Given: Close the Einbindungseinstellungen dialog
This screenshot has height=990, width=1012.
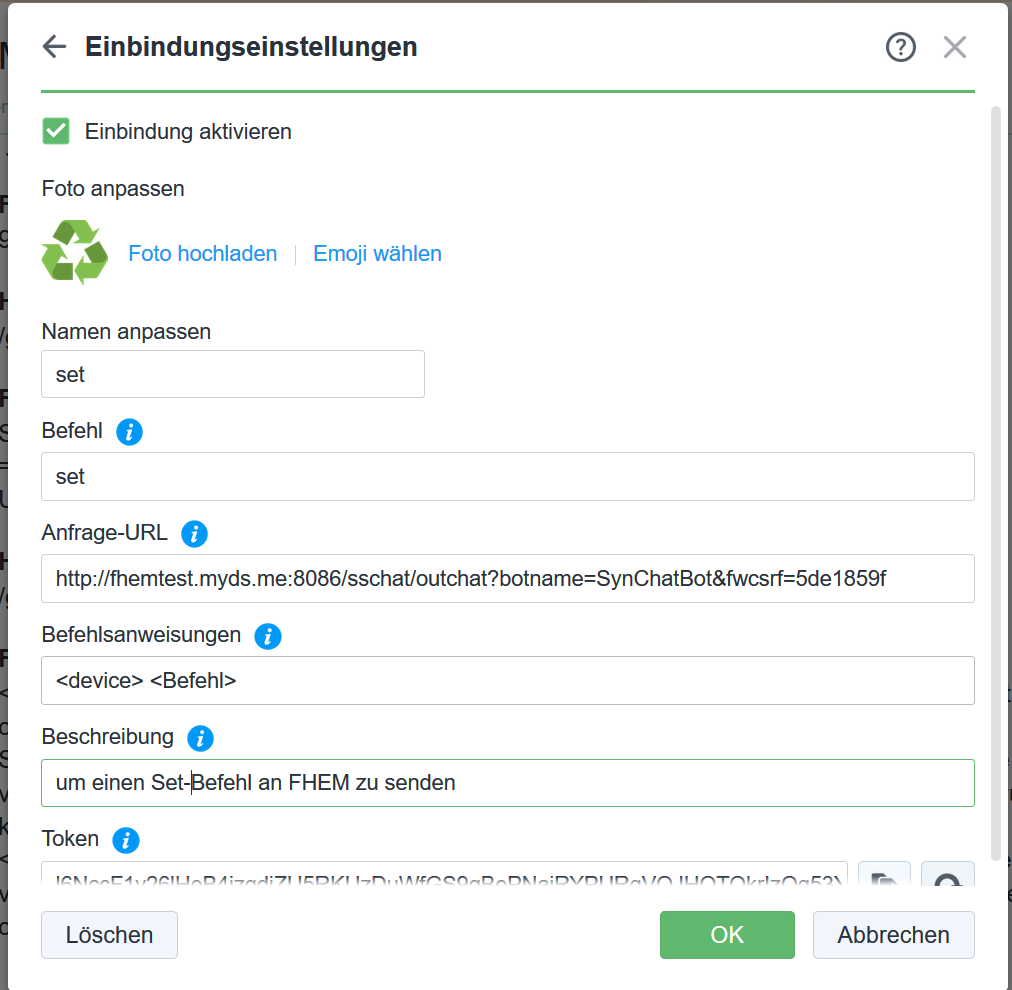Looking at the screenshot, I should [x=954, y=46].
